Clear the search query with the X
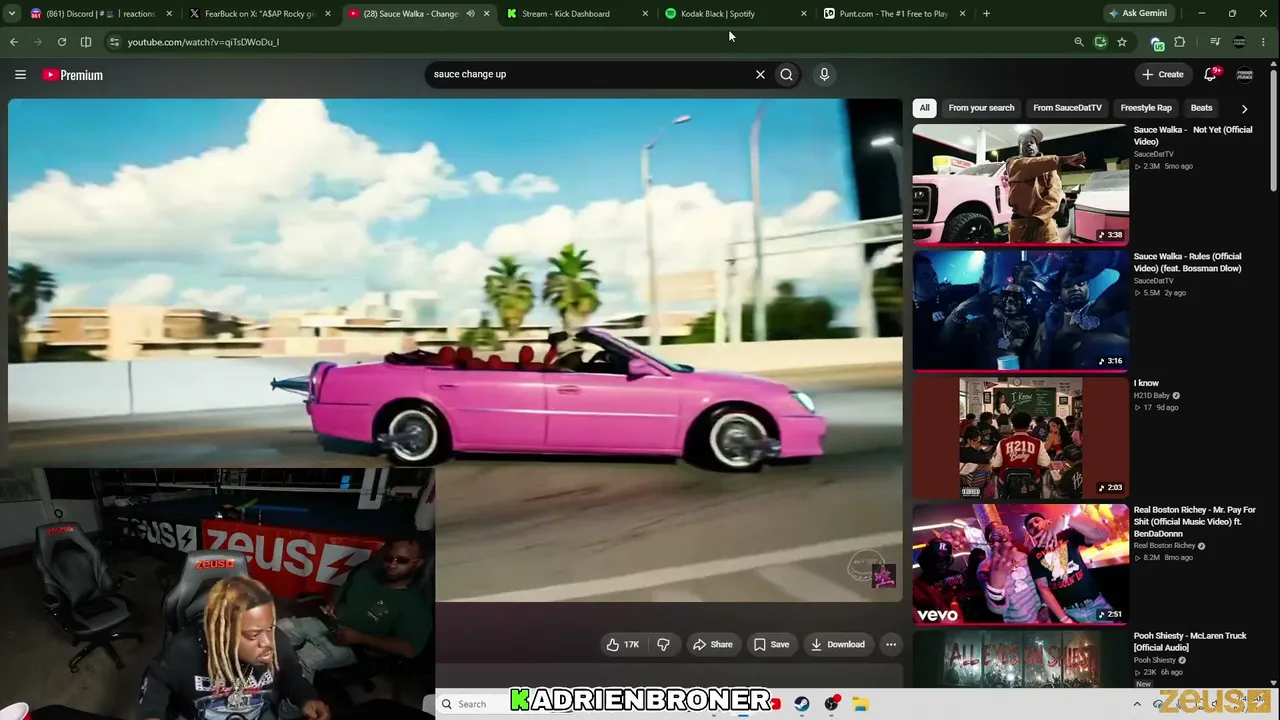Screen dimensions: 1280x720 coord(760,74)
